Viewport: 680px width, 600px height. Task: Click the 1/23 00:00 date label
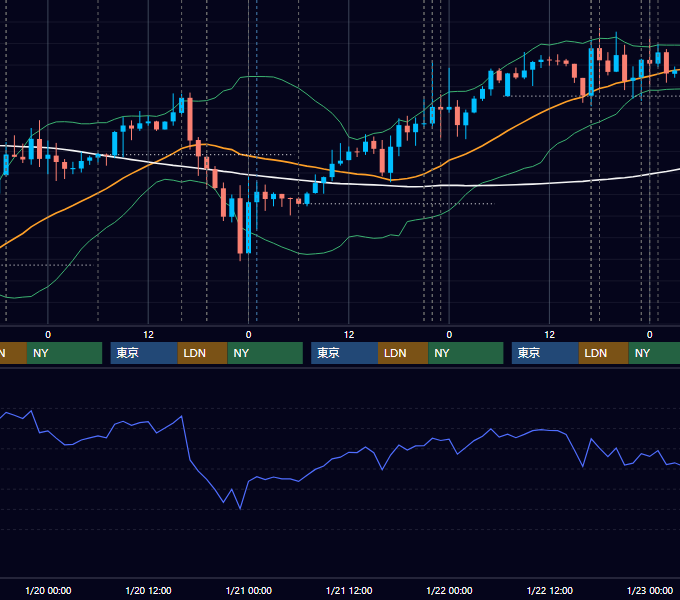(650, 590)
